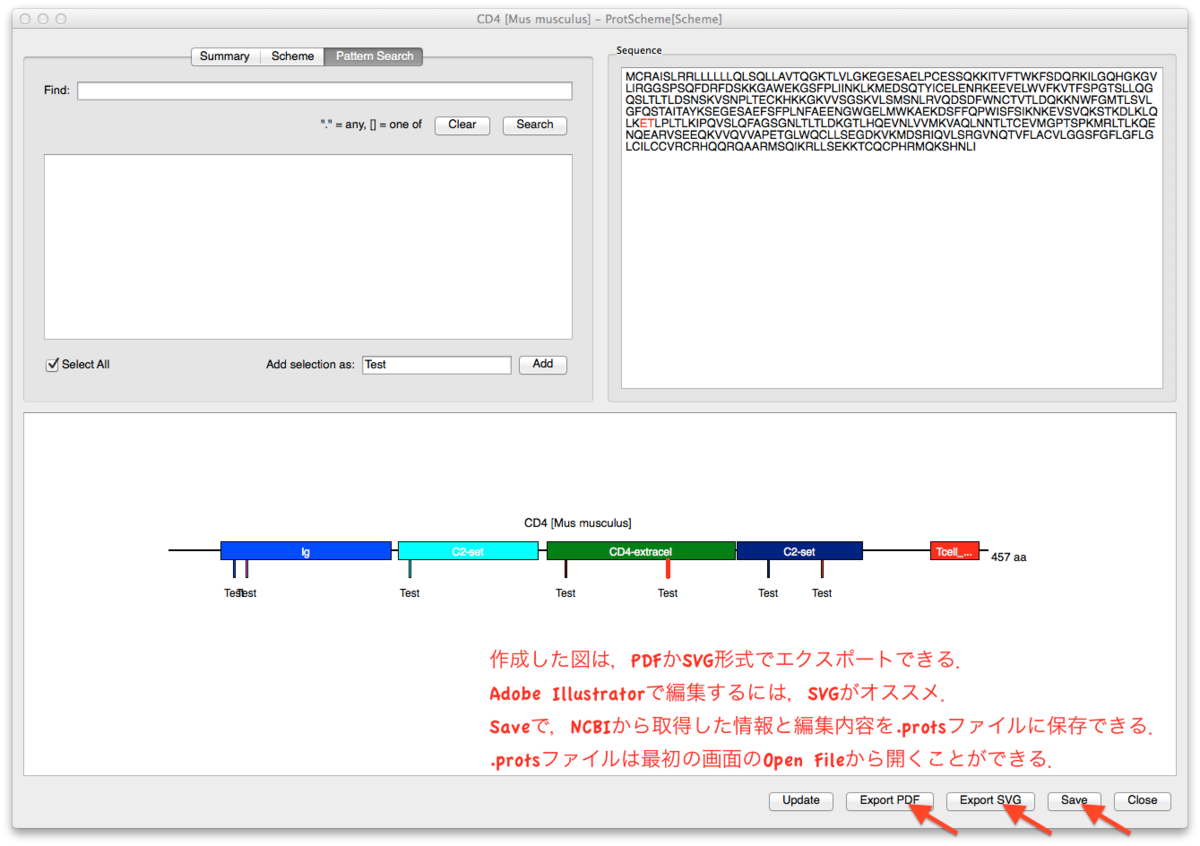
Task: Run the pattern Search
Action: tap(535, 125)
